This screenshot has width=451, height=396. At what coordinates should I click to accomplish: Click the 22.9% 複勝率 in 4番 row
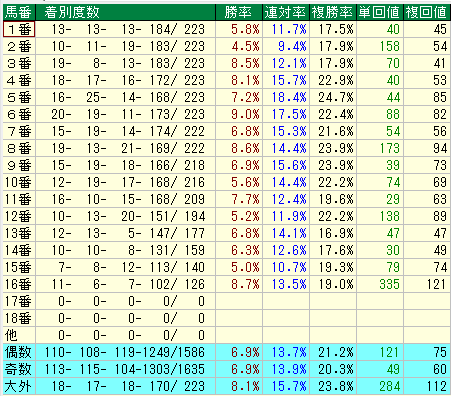coord(333,80)
